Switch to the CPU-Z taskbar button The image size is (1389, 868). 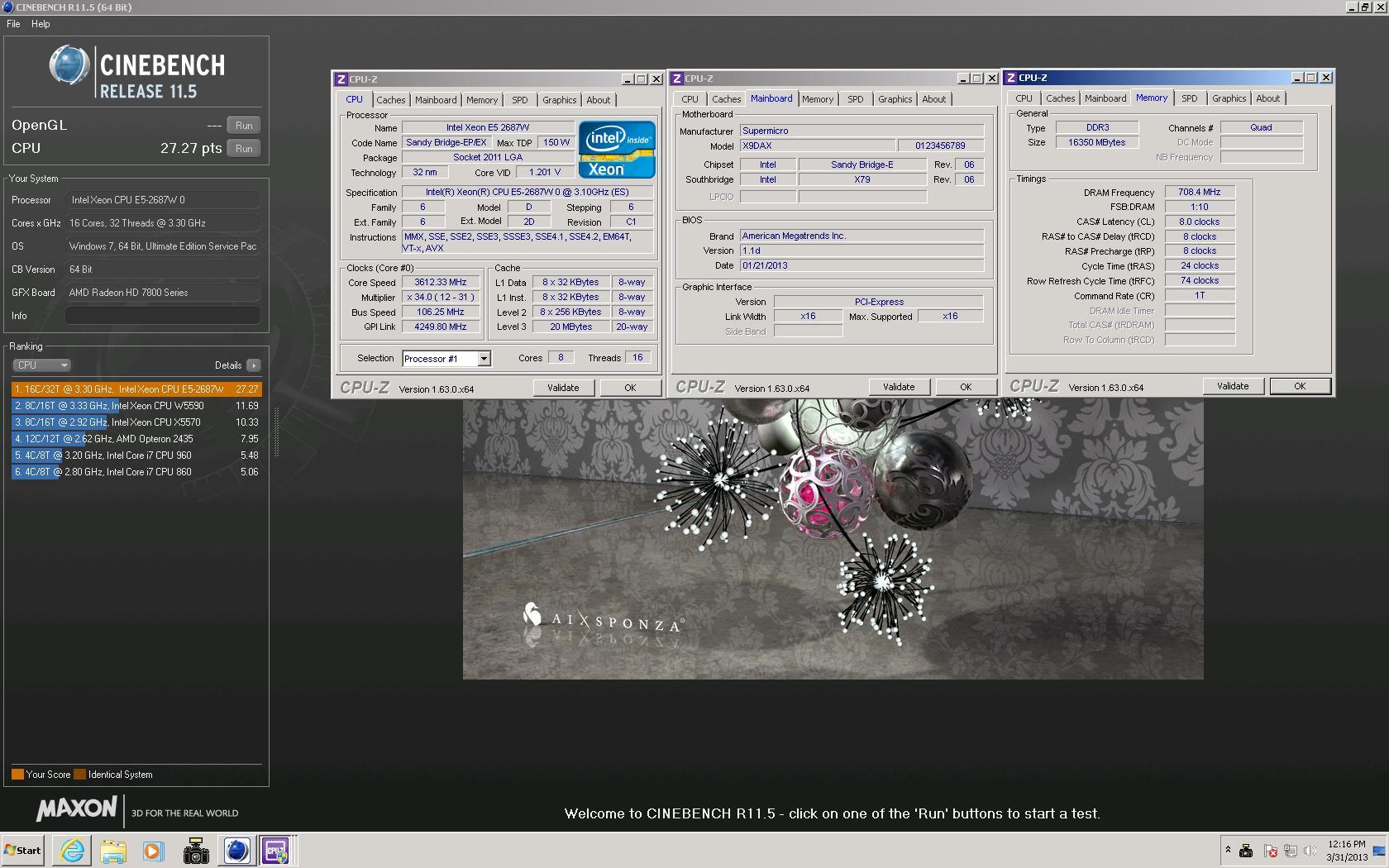(277, 851)
